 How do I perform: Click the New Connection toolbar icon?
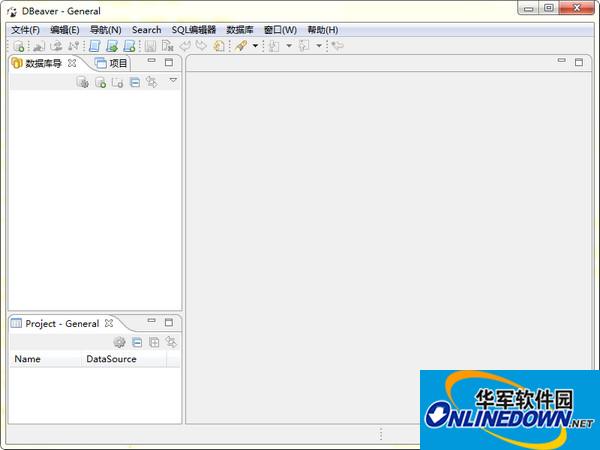pyautogui.click(x=19, y=46)
